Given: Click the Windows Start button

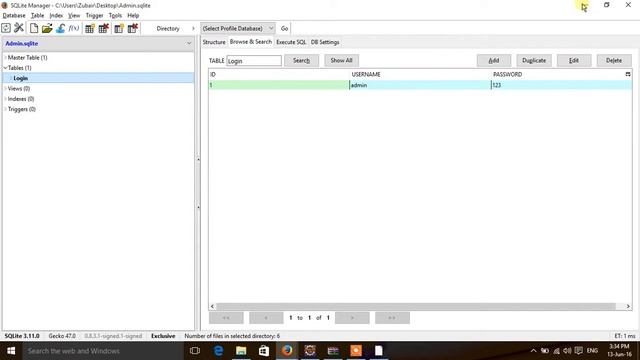Looking at the screenshot, I should tap(11, 351).
